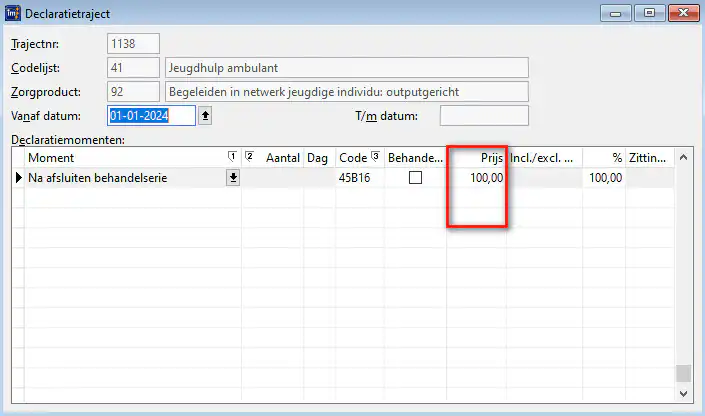Viewport: 705px width, 416px height.
Task: Click the column 1 header marker
Action: pos(233,157)
